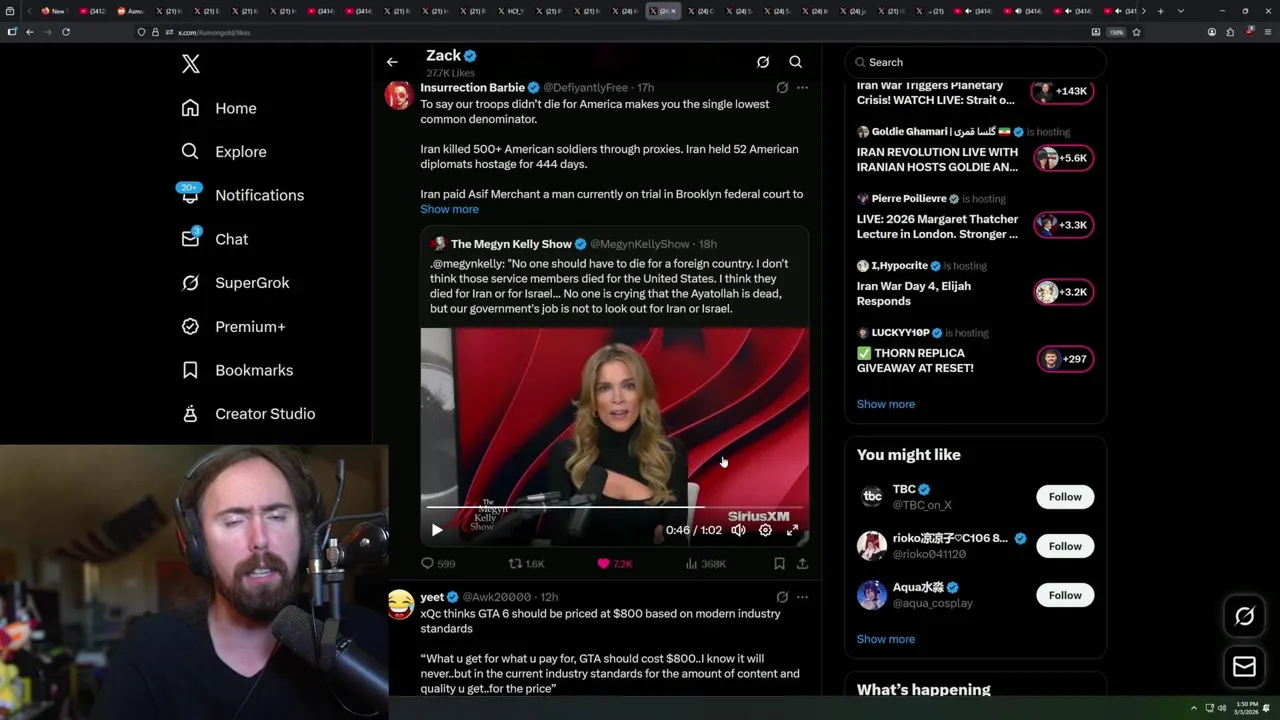Click the taskbar clock showing 1:50 PM
The image size is (1280, 720).
click(1247, 708)
